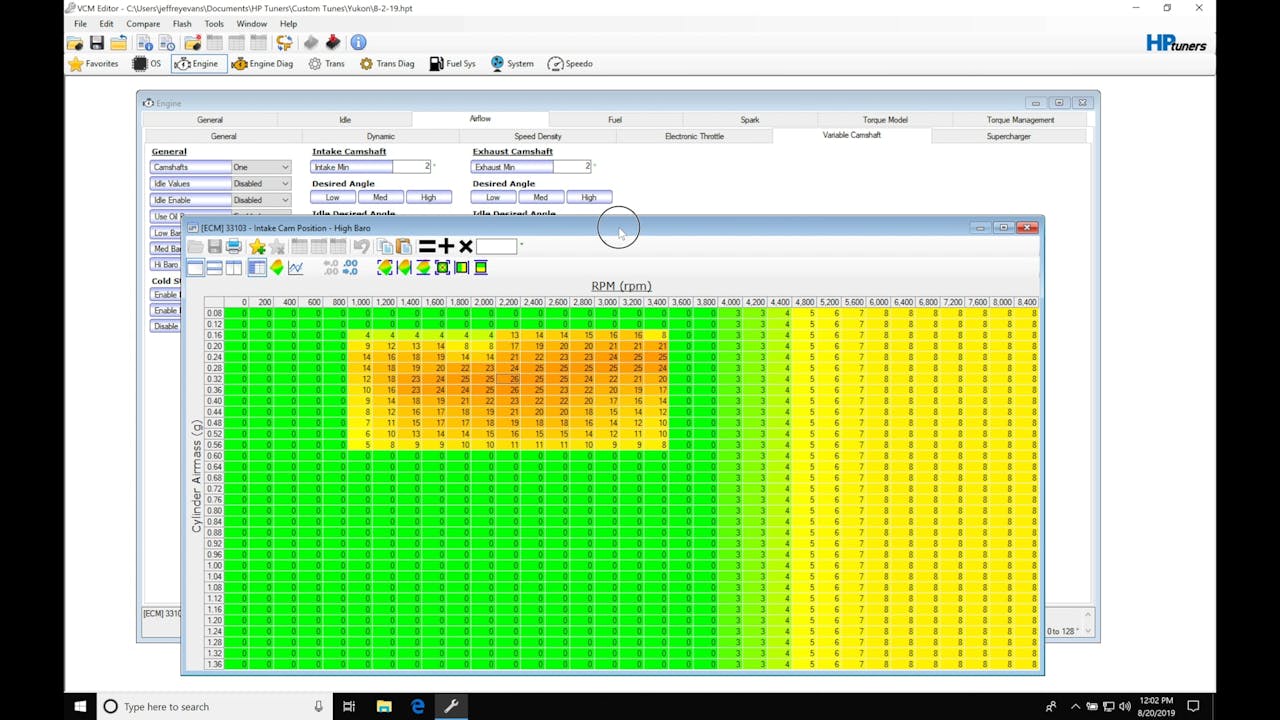This screenshot has height=720, width=1280.
Task: Click the plus add-value icon
Action: (446, 247)
